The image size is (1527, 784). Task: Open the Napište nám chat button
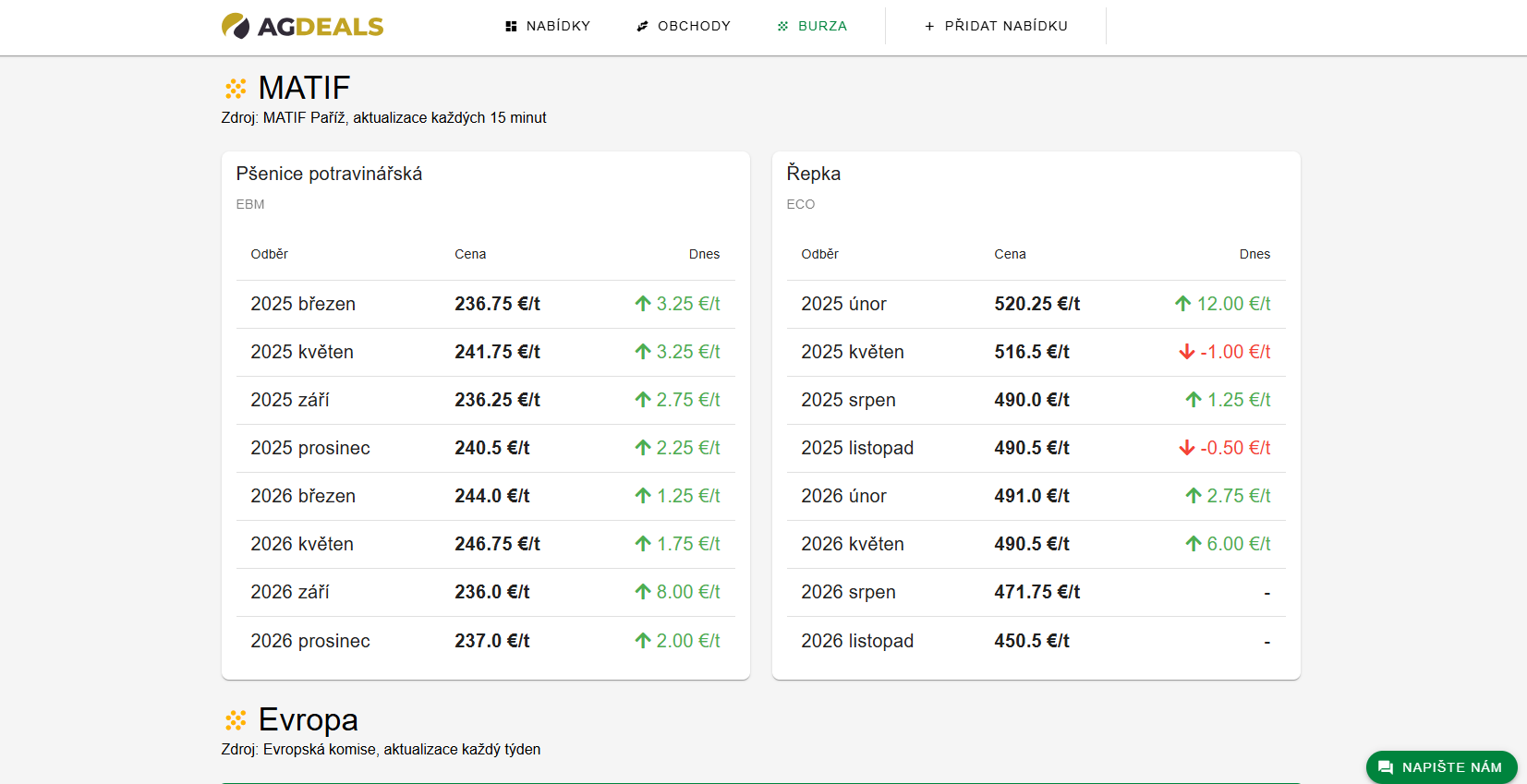pos(1441,767)
